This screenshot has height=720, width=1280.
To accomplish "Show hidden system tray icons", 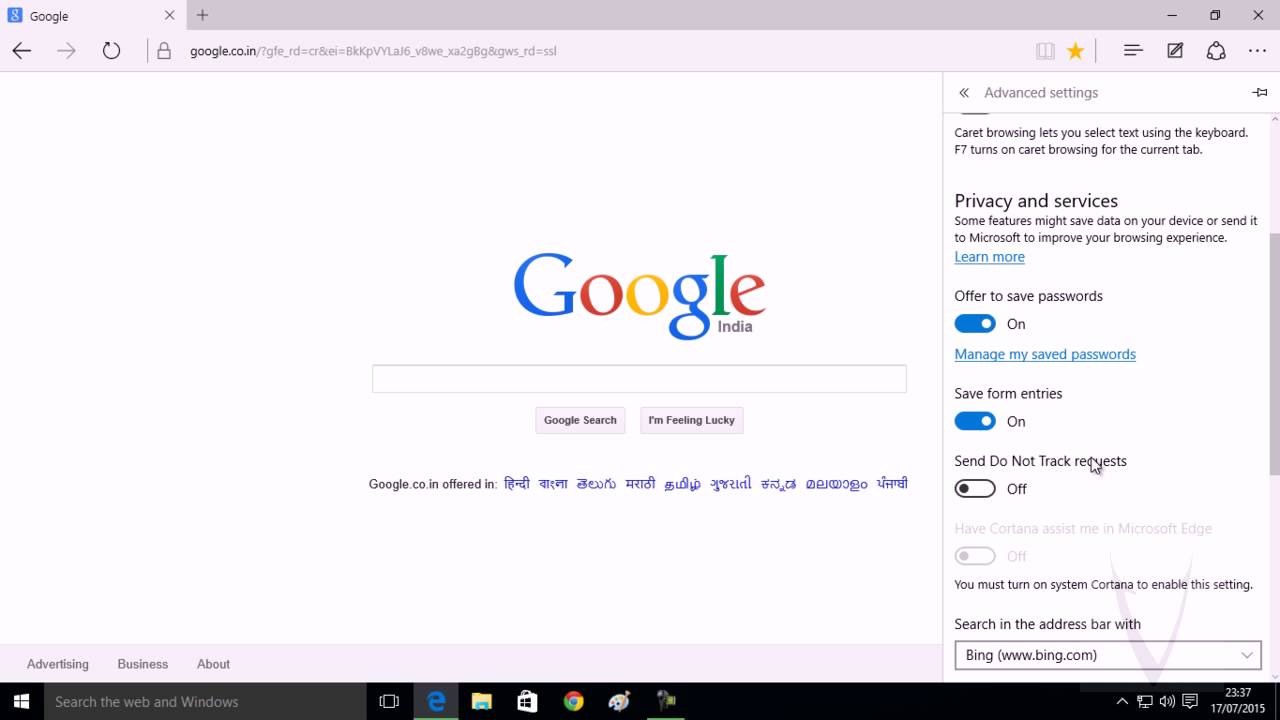I will pyautogui.click(x=1122, y=702).
